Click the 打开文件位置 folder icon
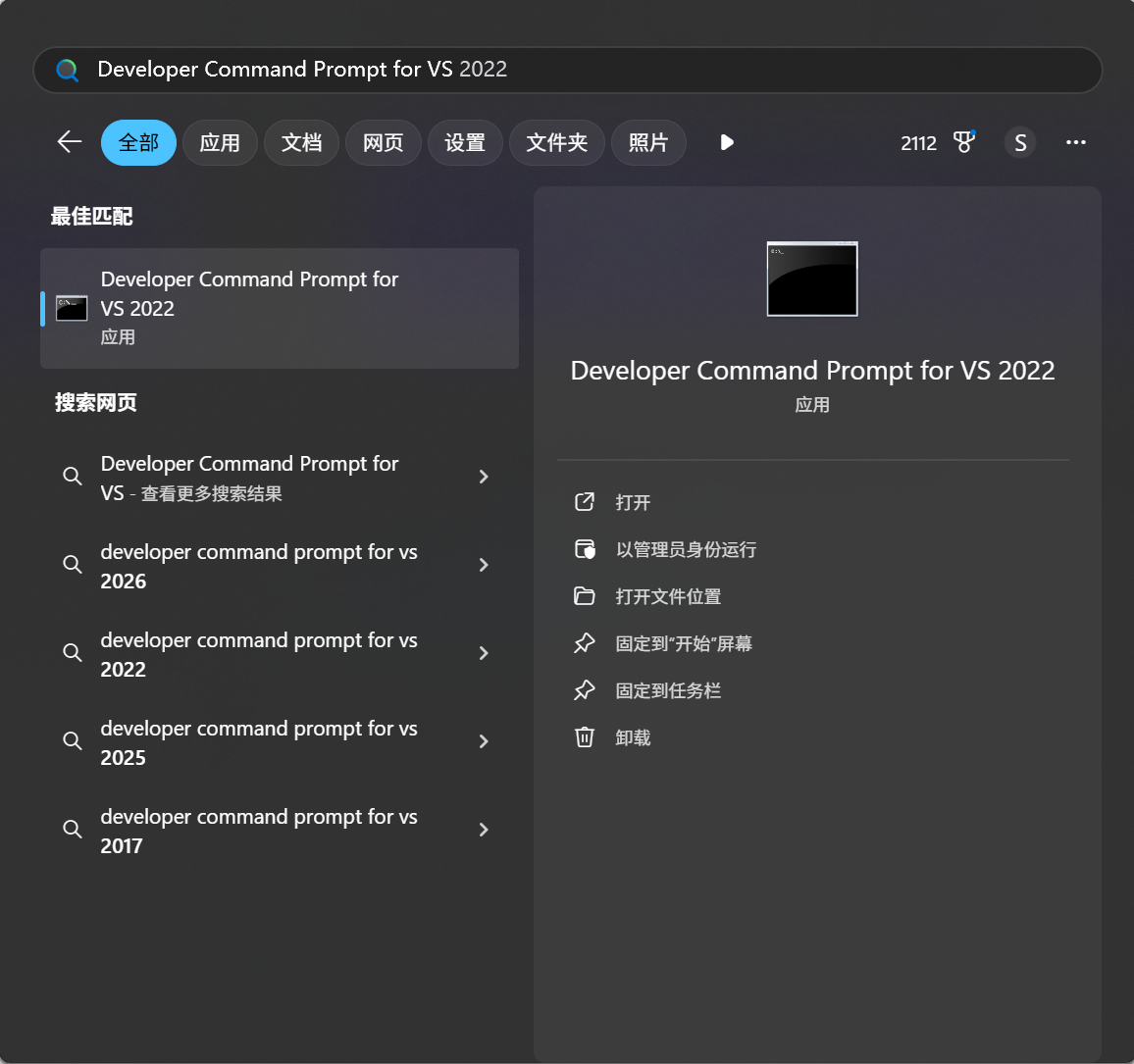Screen dimensions: 1134x1064 click(x=585, y=596)
